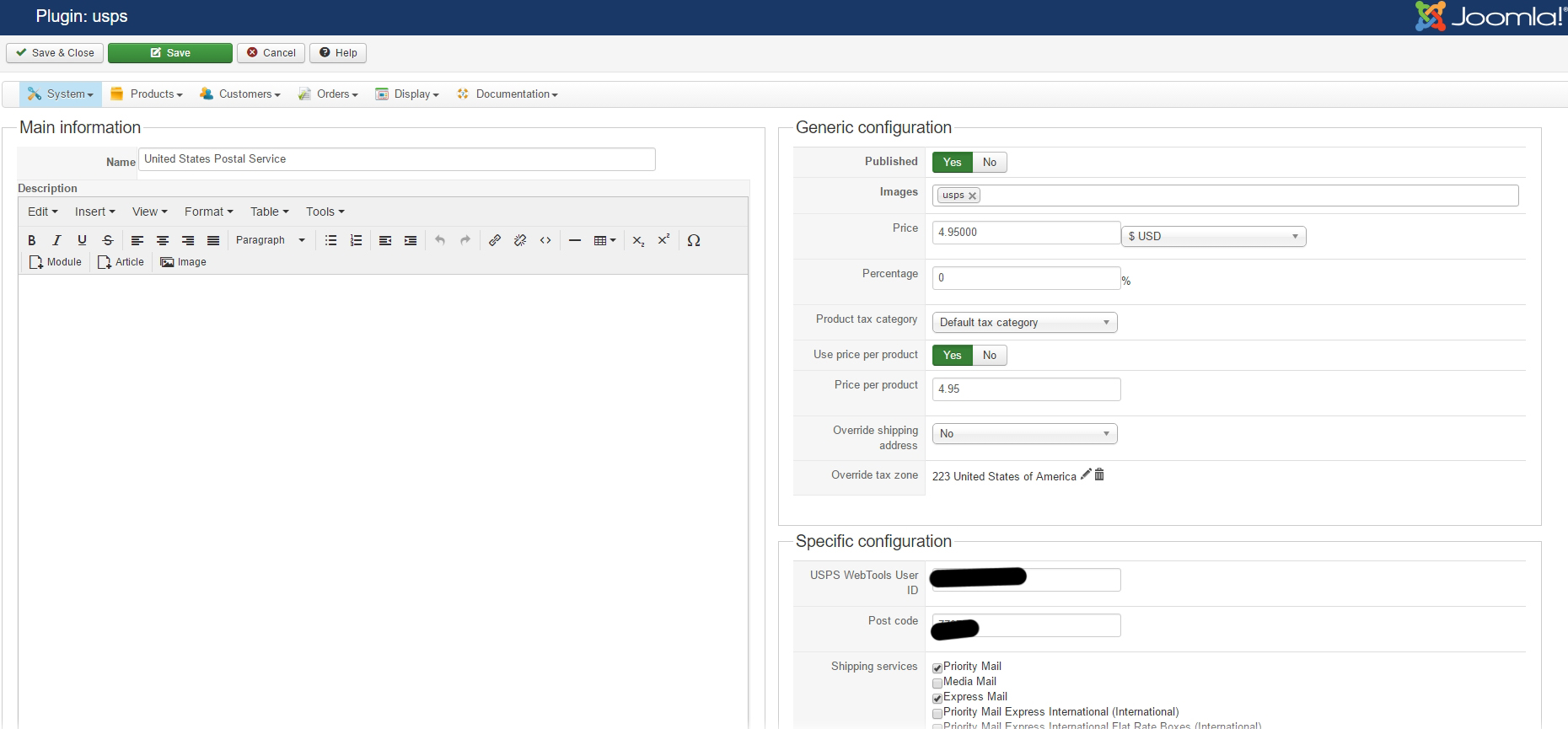Apply bold formatting in the editor
This screenshot has width=1568, height=729.
coord(32,240)
